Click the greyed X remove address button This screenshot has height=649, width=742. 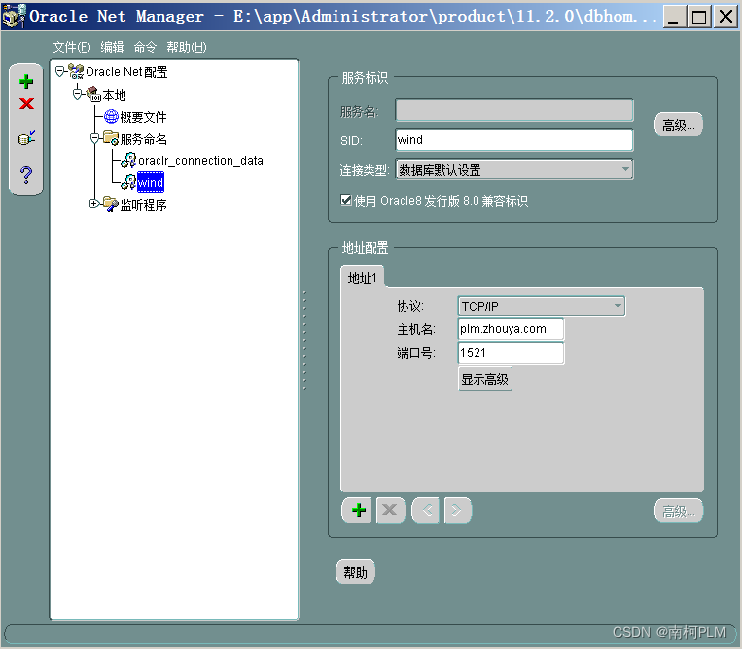390,510
